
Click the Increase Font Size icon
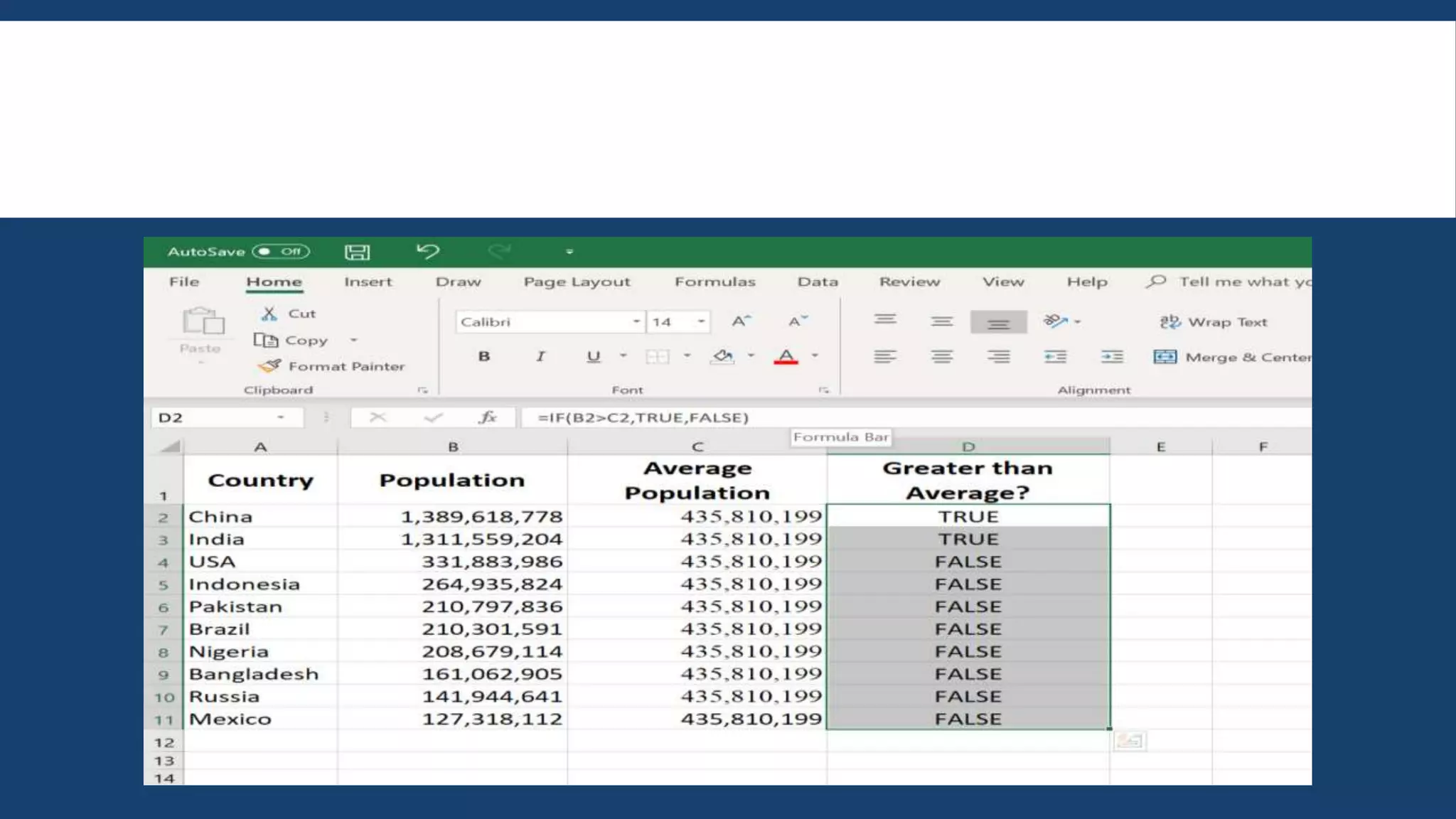[x=741, y=321]
